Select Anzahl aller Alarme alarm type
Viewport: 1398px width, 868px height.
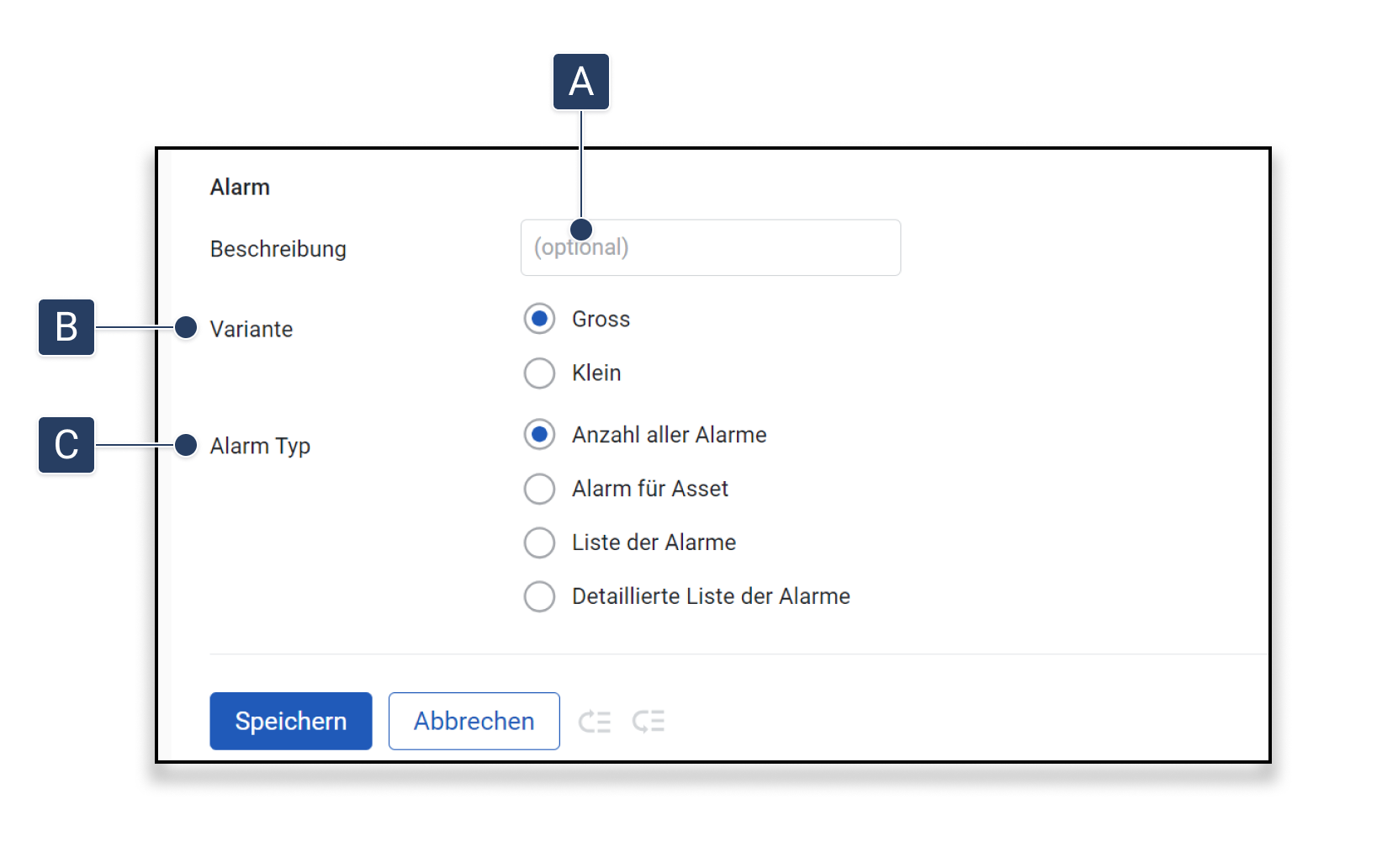point(539,435)
